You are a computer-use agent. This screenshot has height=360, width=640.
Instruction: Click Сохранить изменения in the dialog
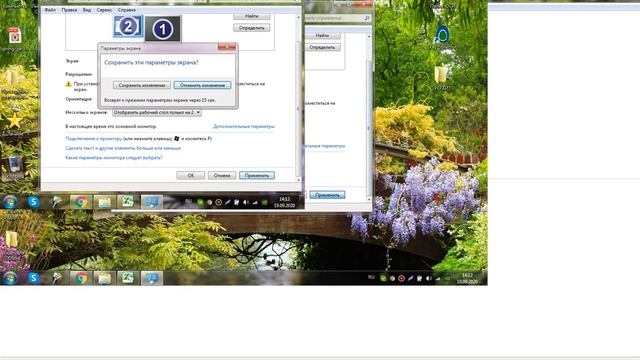click(x=142, y=85)
